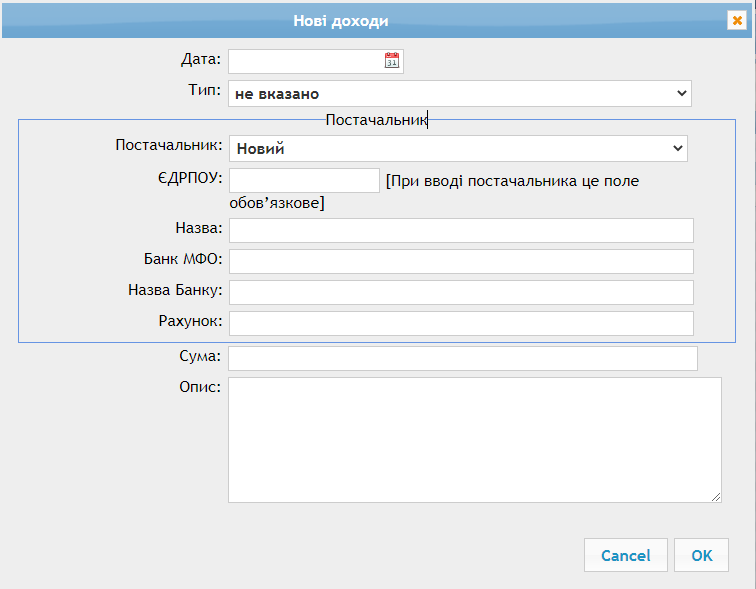Click the ЄДРПОУ: label

click(190, 178)
